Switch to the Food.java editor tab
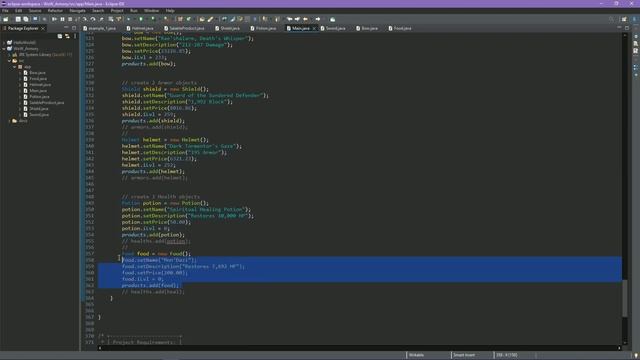The width and height of the screenshot is (640, 360). (400, 29)
